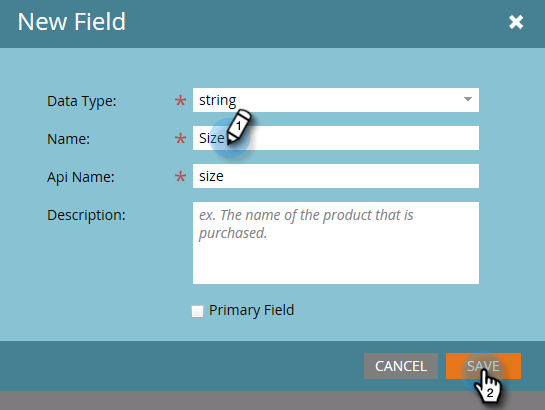Click the Api Name label
This screenshot has height=410, width=545.
coord(81,177)
